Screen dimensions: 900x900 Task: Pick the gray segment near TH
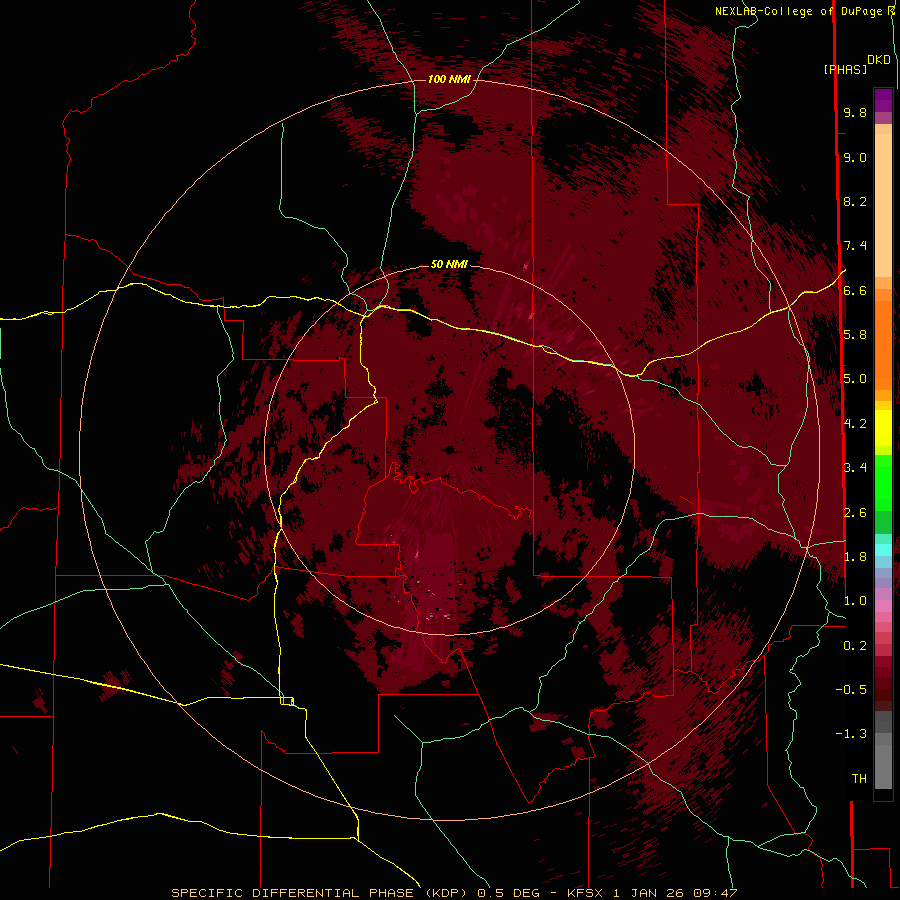[x=883, y=763]
